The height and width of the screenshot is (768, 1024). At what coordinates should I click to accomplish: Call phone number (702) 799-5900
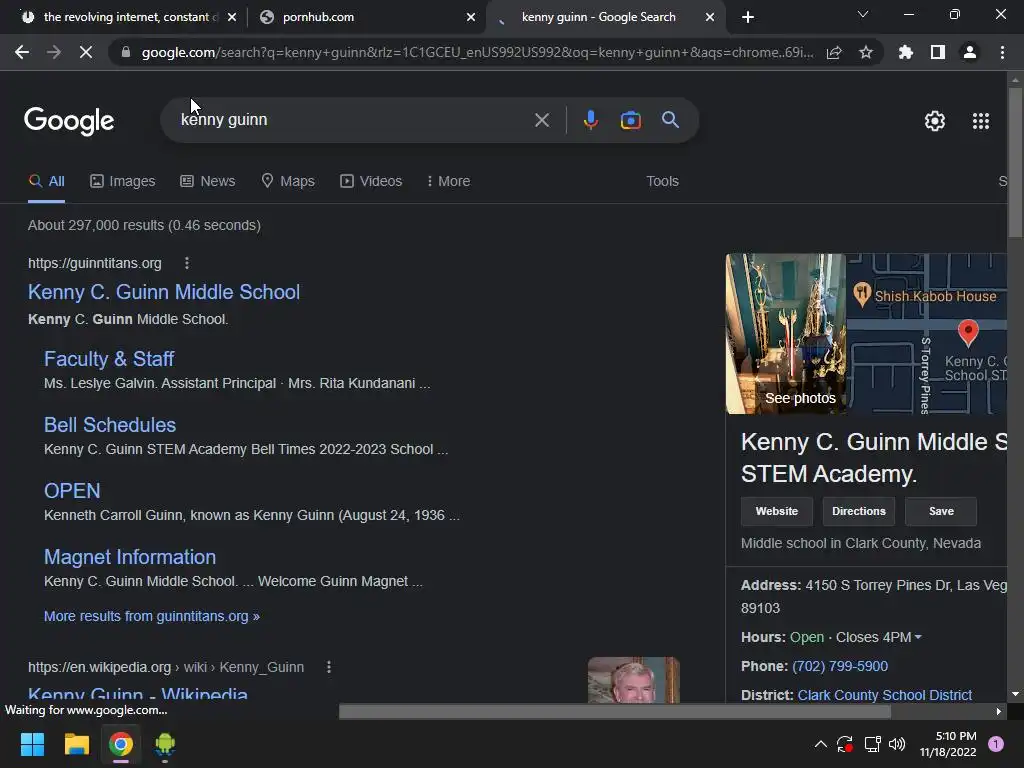pos(840,666)
